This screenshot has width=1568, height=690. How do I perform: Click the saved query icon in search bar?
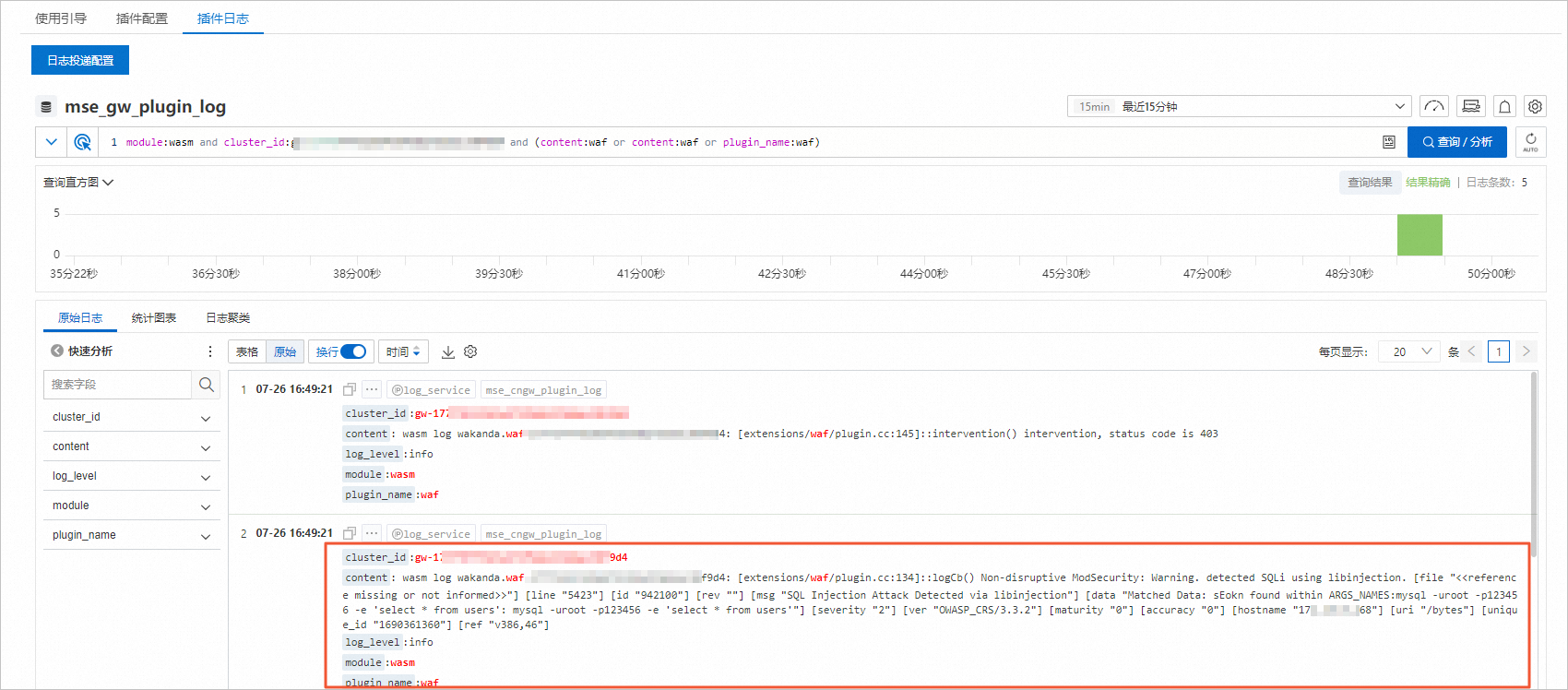pos(1389,142)
